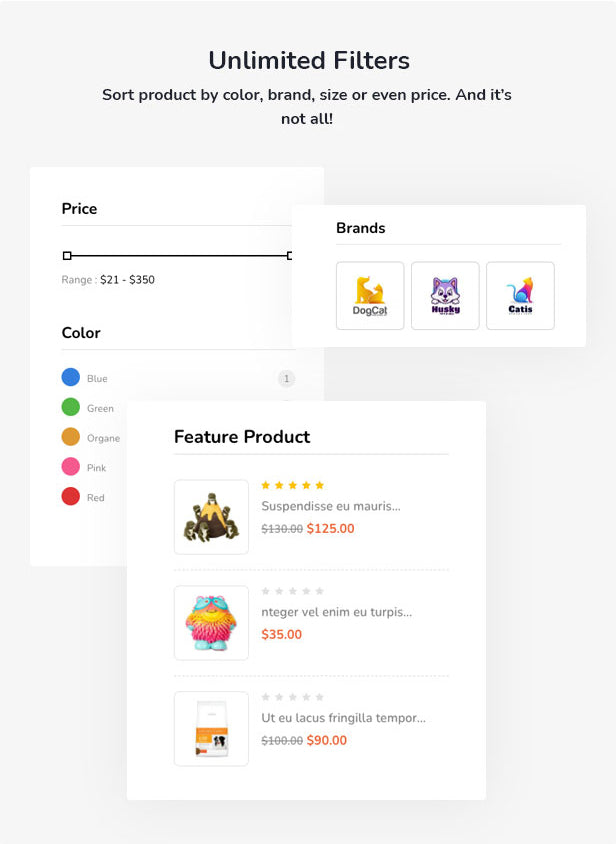Viewport: 616px width, 844px height.
Task: Click the five-star rating of first product
Action: click(x=292, y=486)
